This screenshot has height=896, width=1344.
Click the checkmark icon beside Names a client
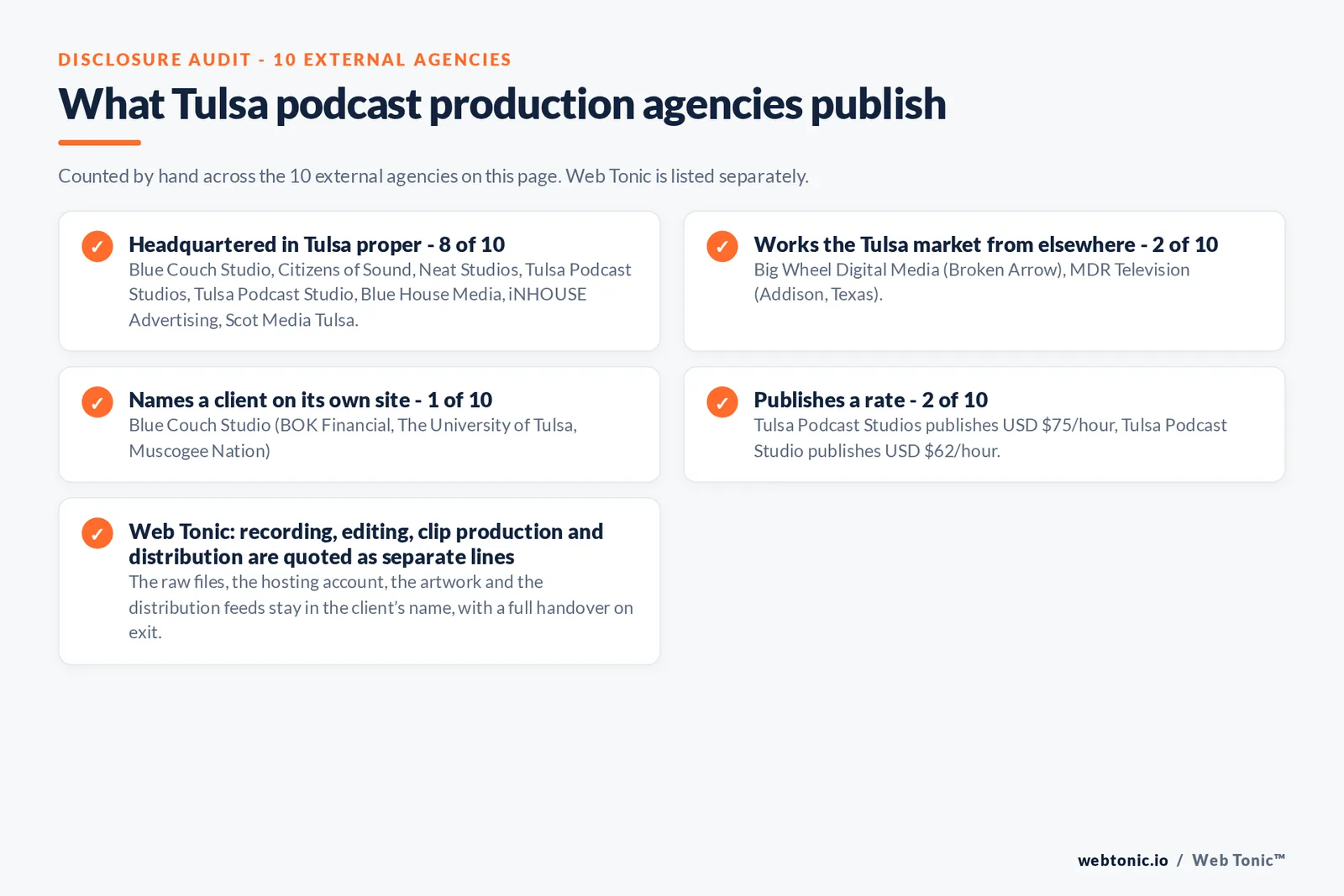pyautogui.click(x=97, y=402)
